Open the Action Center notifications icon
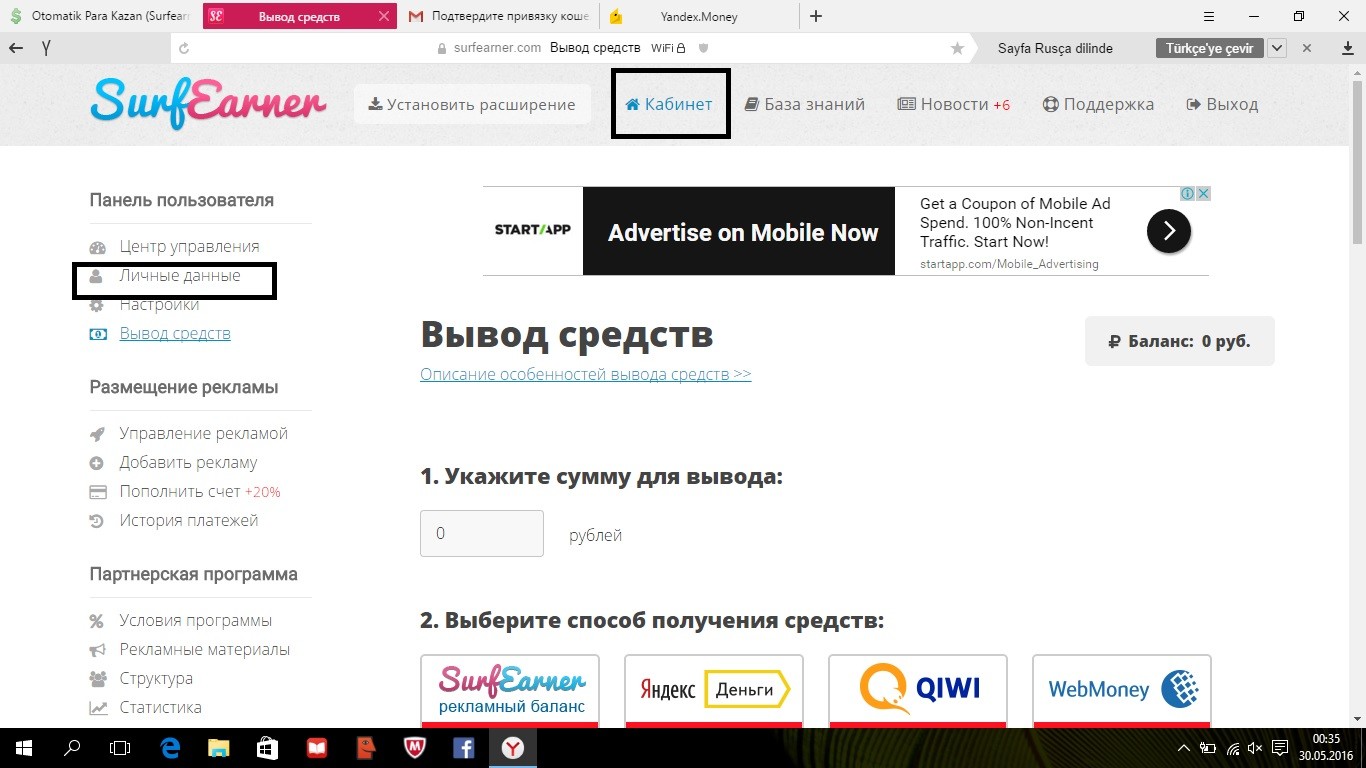This screenshot has height=768, width=1366. (1281, 747)
